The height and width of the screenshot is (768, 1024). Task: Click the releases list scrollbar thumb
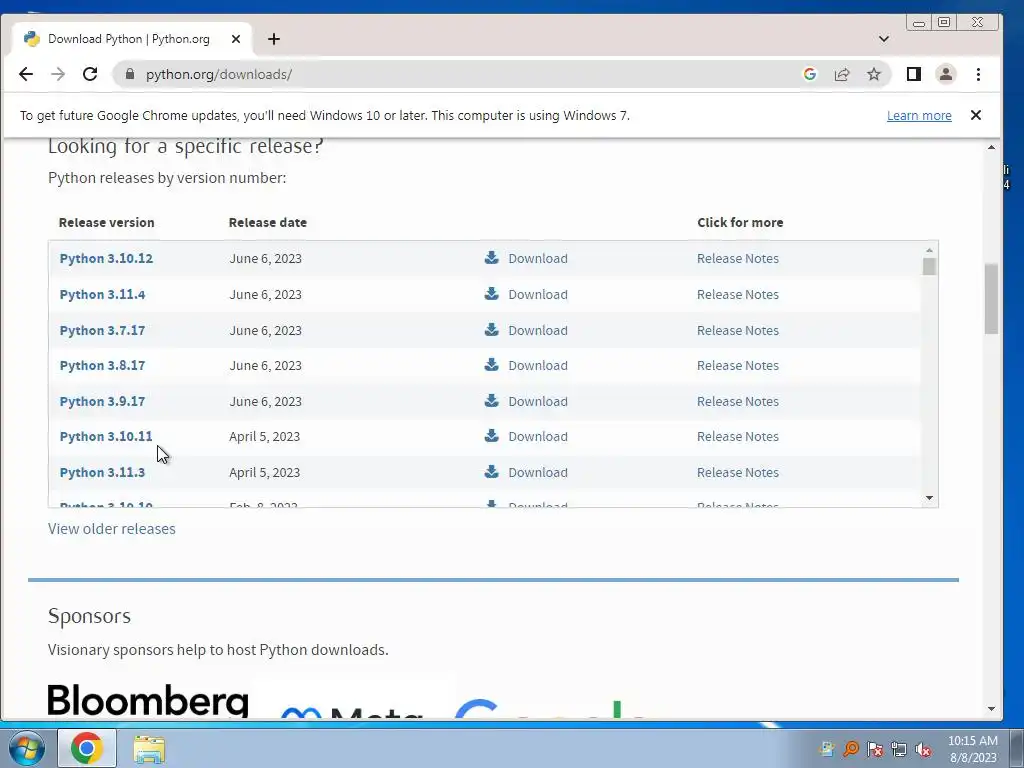(x=929, y=266)
